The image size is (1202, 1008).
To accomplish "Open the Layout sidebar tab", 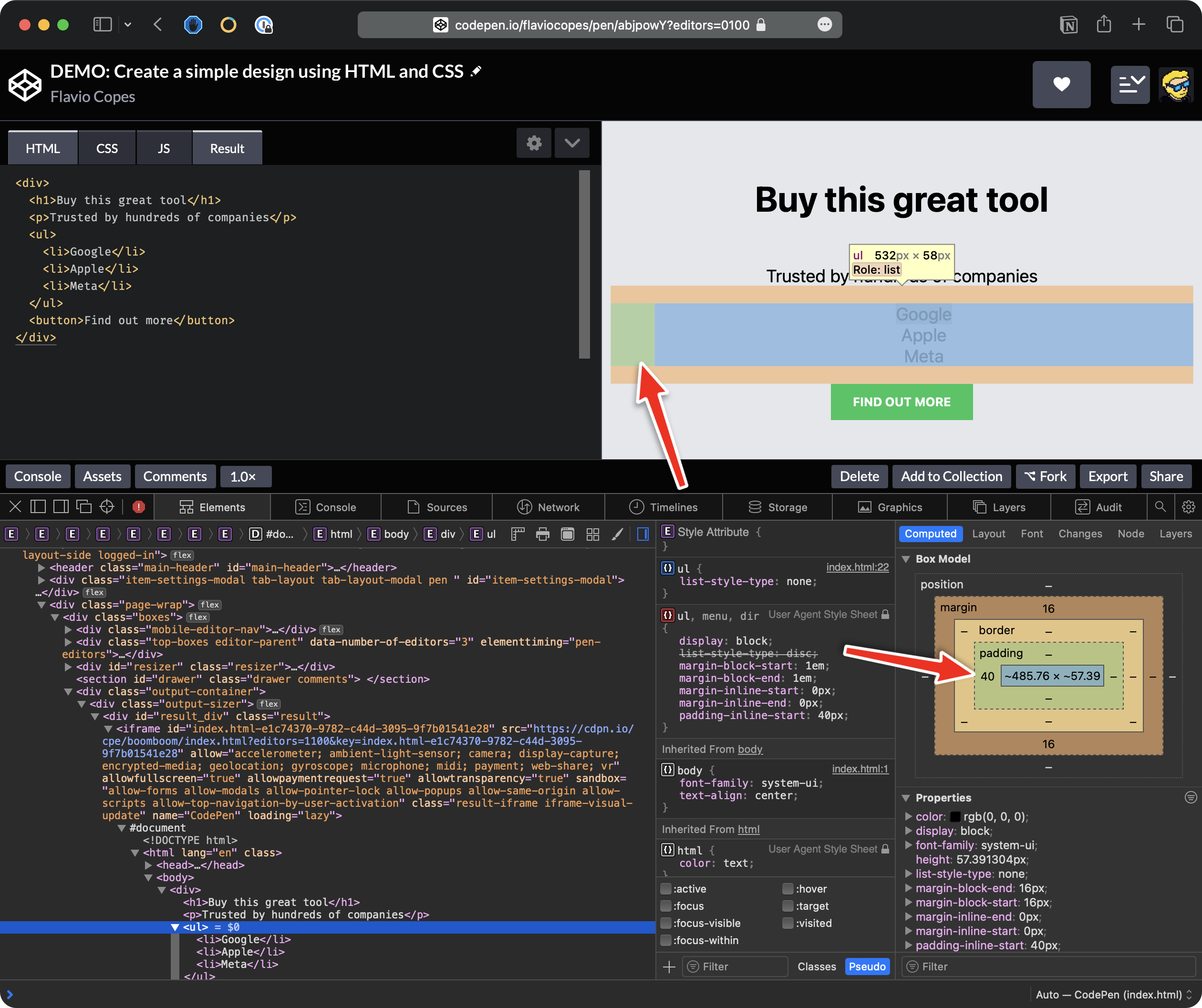I will point(988,534).
